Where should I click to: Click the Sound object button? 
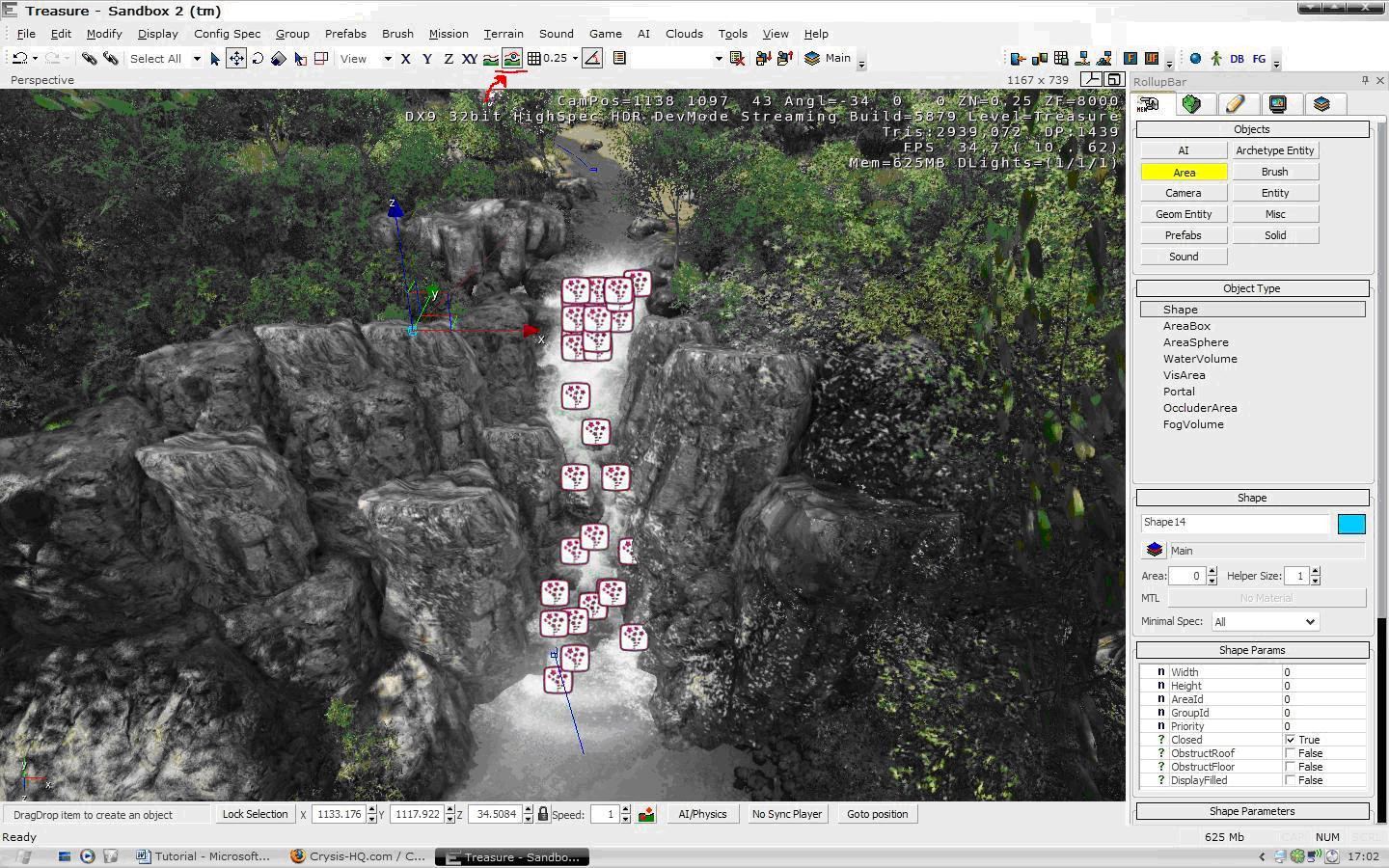[1185, 257]
